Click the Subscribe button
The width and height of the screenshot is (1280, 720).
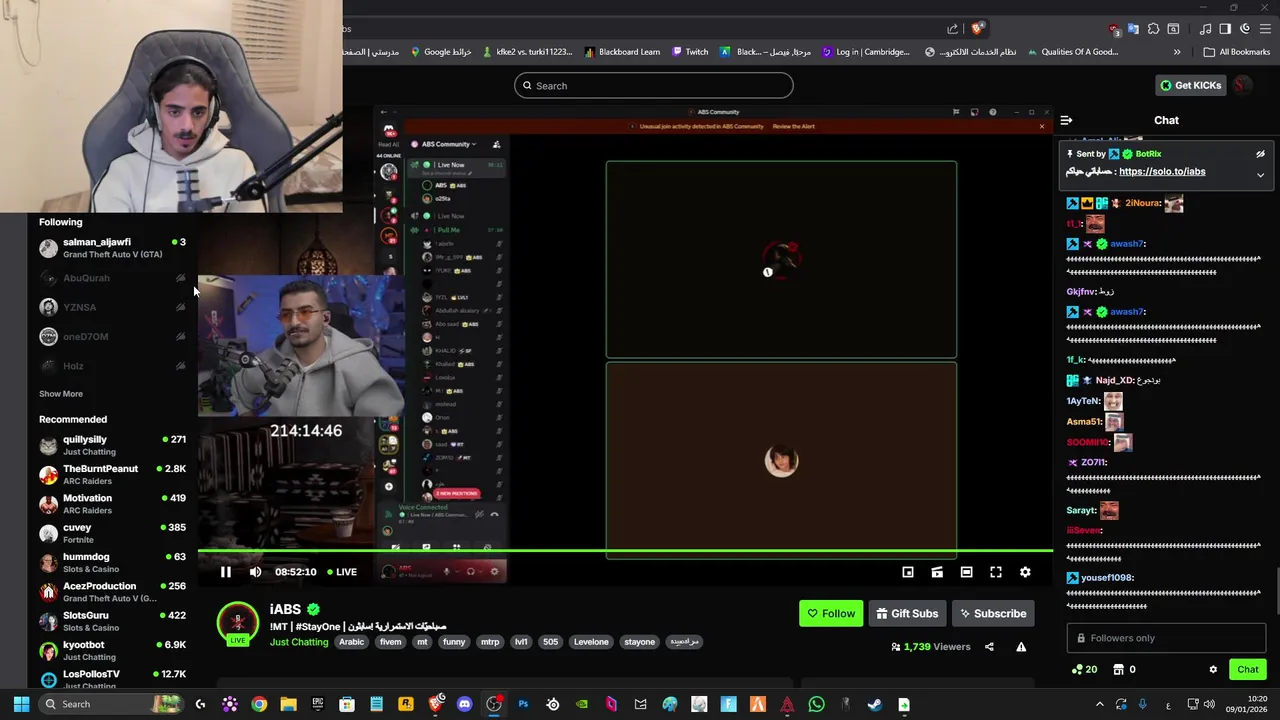(993, 614)
